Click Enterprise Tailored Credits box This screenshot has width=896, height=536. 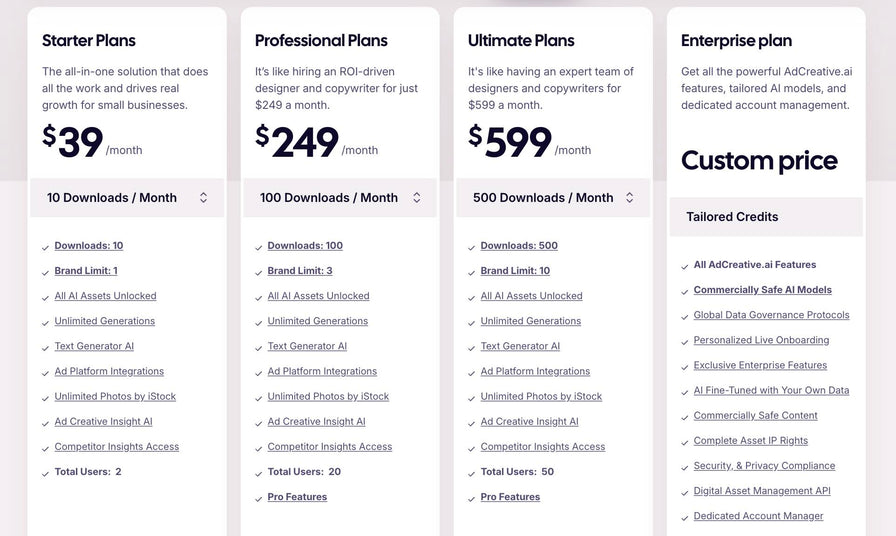tap(765, 217)
